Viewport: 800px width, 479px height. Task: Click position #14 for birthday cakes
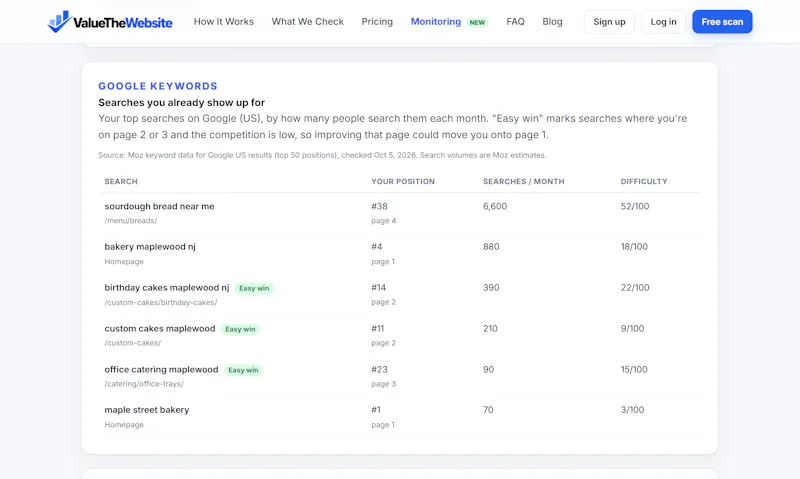(x=379, y=288)
